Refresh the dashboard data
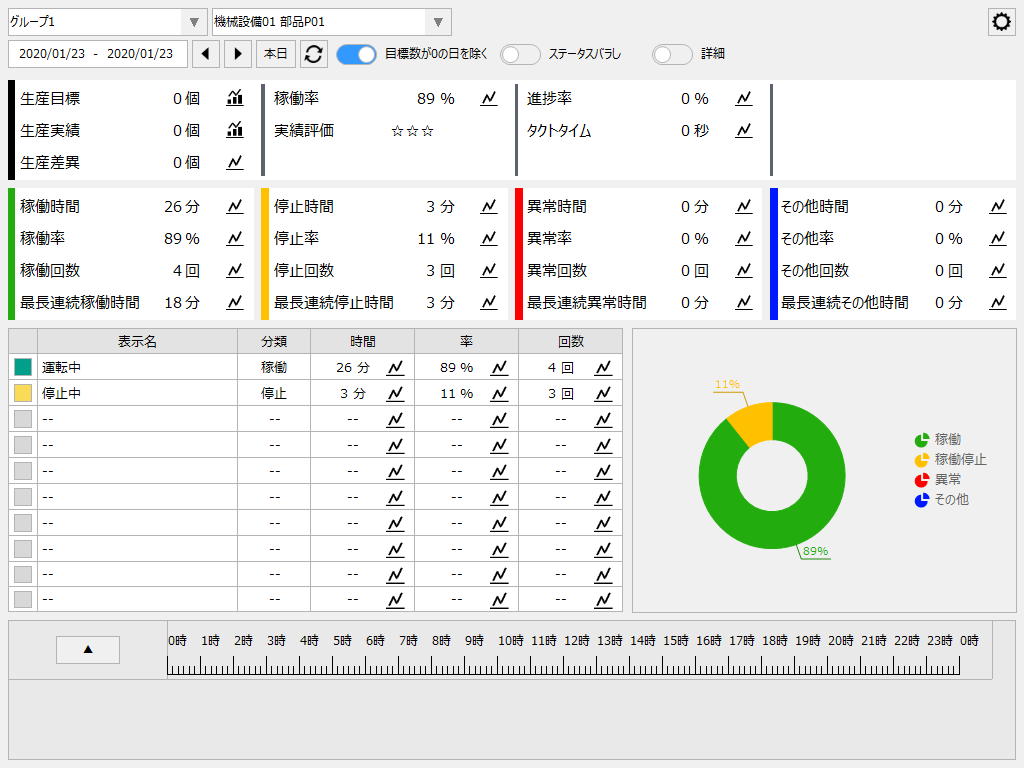 pyautogui.click(x=314, y=54)
